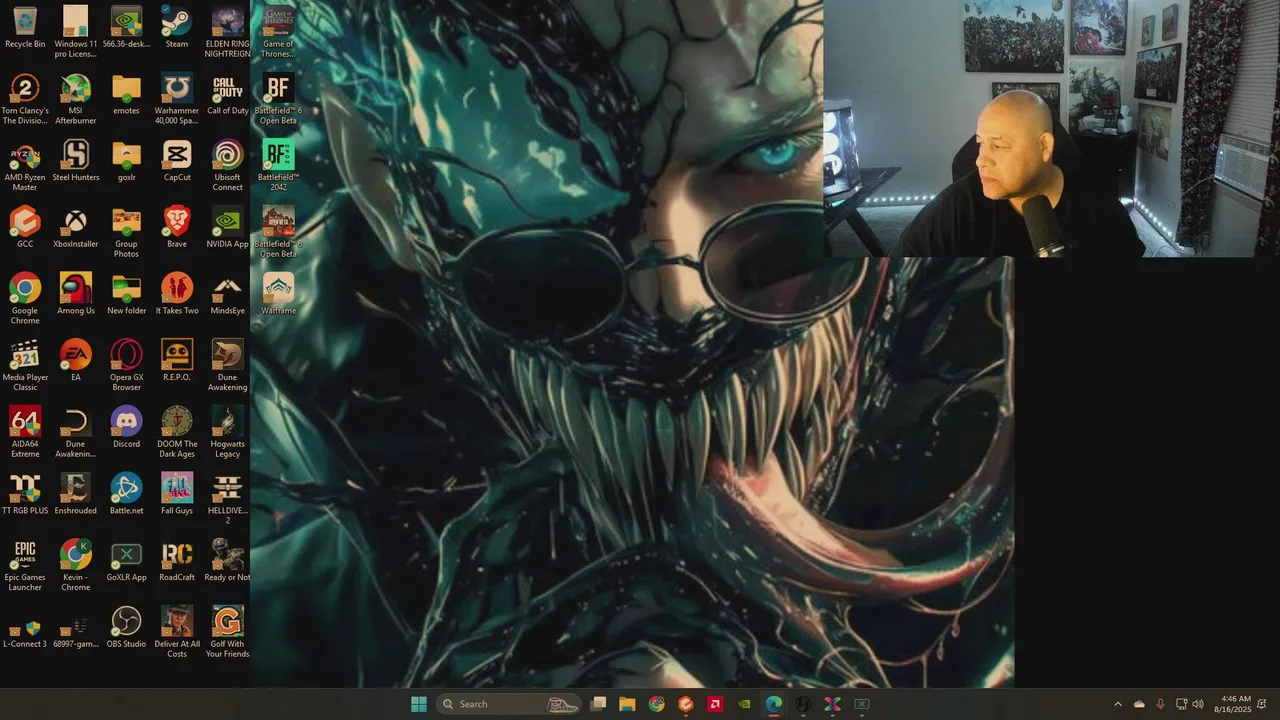Launch Opera GX Browser shortcut

click(x=126, y=366)
